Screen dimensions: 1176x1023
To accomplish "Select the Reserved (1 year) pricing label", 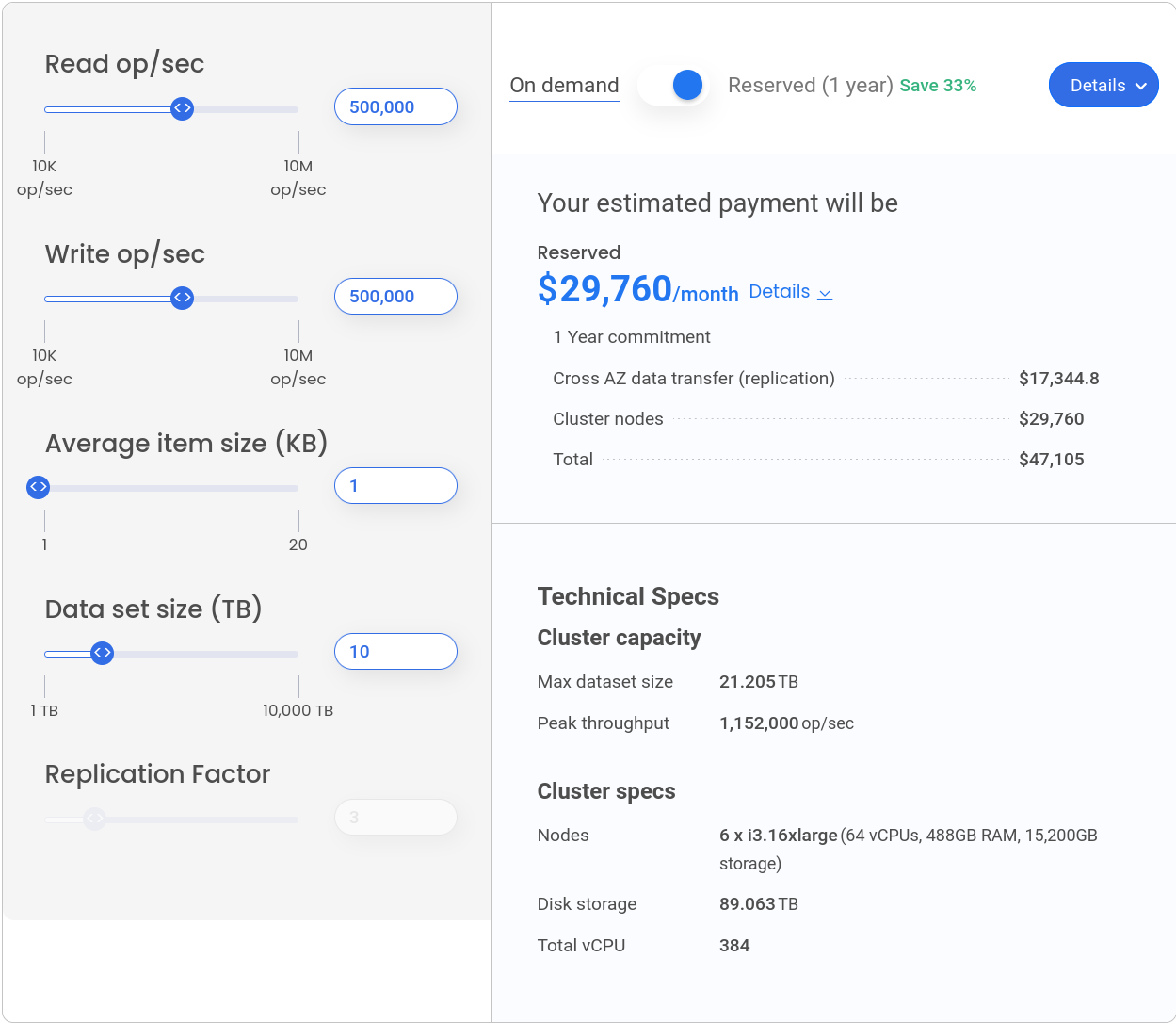I will click(x=811, y=86).
